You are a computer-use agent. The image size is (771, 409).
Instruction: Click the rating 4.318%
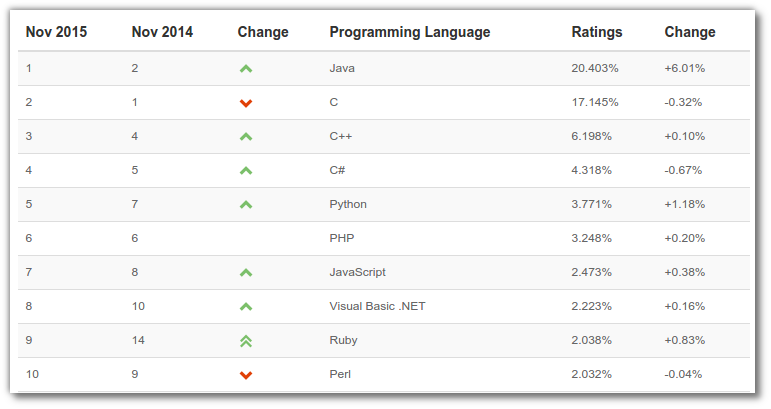pyautogui.click(x=592, y=170)
